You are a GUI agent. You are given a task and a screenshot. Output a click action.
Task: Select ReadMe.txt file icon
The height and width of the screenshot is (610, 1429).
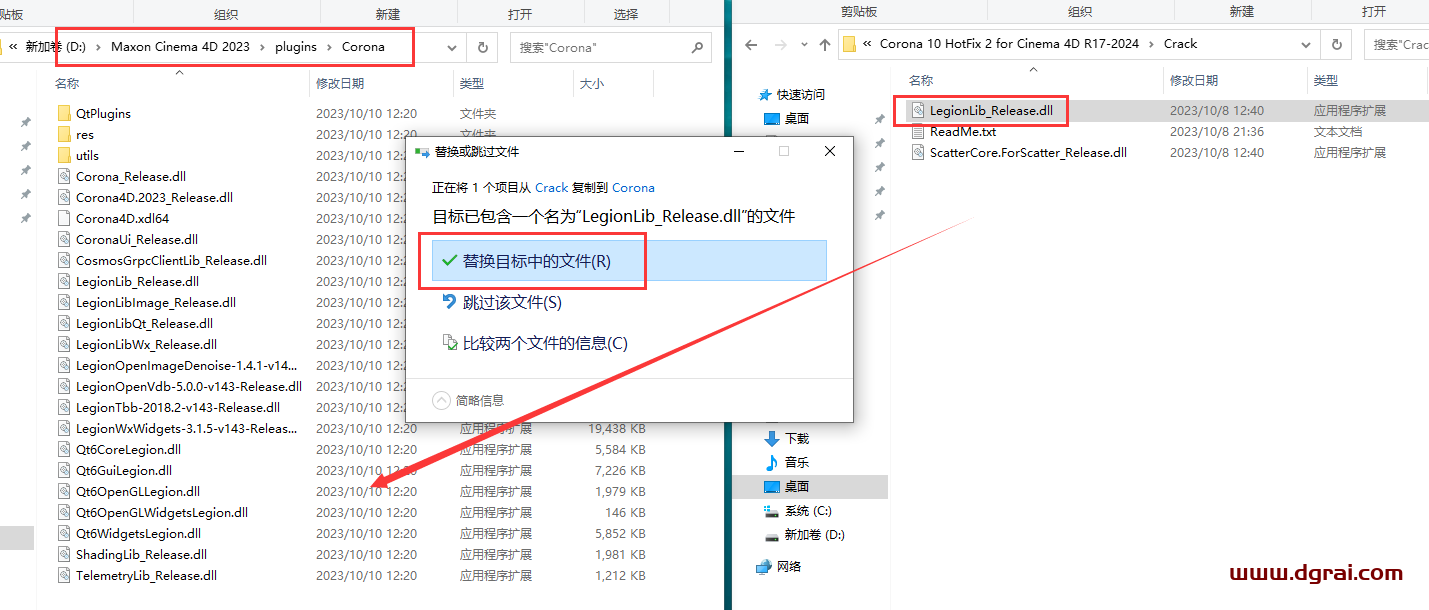click(918, 131)
